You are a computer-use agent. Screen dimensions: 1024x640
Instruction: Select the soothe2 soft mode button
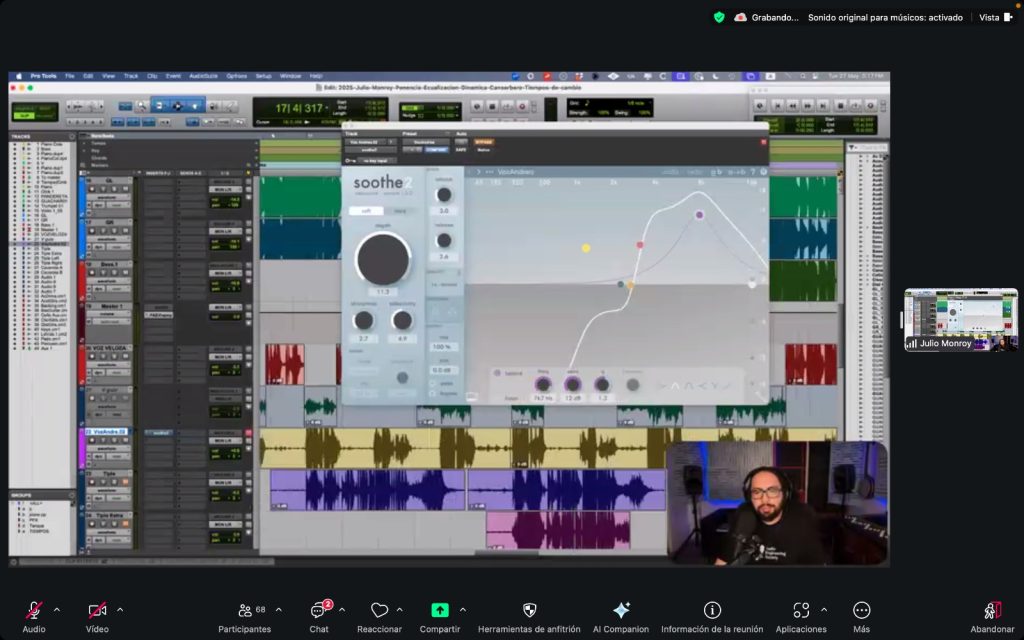pyautogui.click(x=367, y=211)
